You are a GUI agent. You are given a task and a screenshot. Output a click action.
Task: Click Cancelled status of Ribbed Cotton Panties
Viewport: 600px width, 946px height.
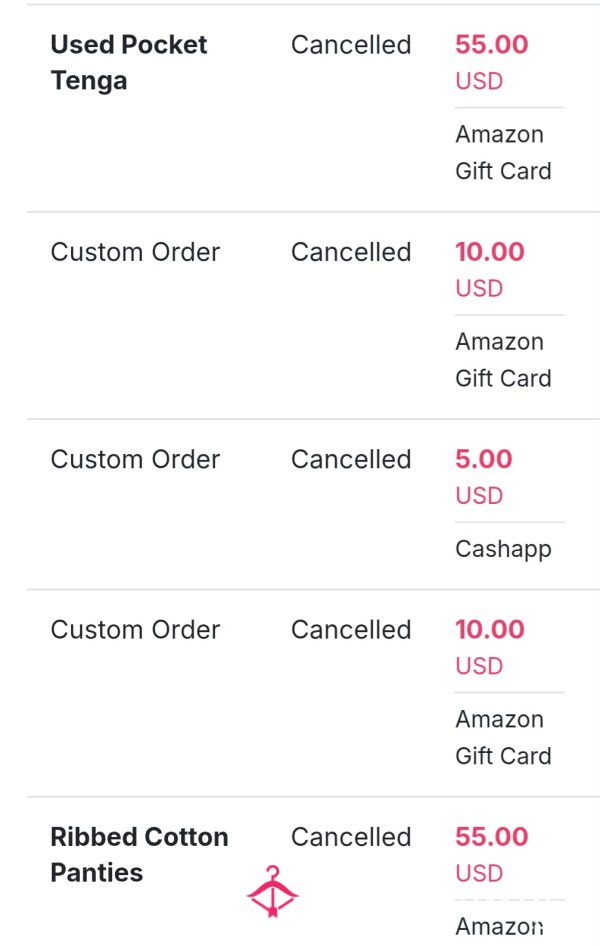point(351,837)
